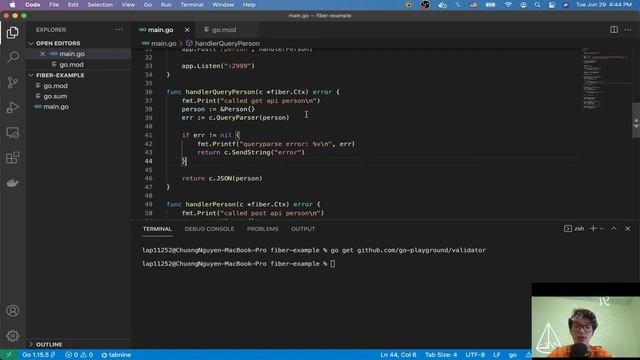Close main.go in Open Editors list
The image size is (640, 360).
(42, 54)
